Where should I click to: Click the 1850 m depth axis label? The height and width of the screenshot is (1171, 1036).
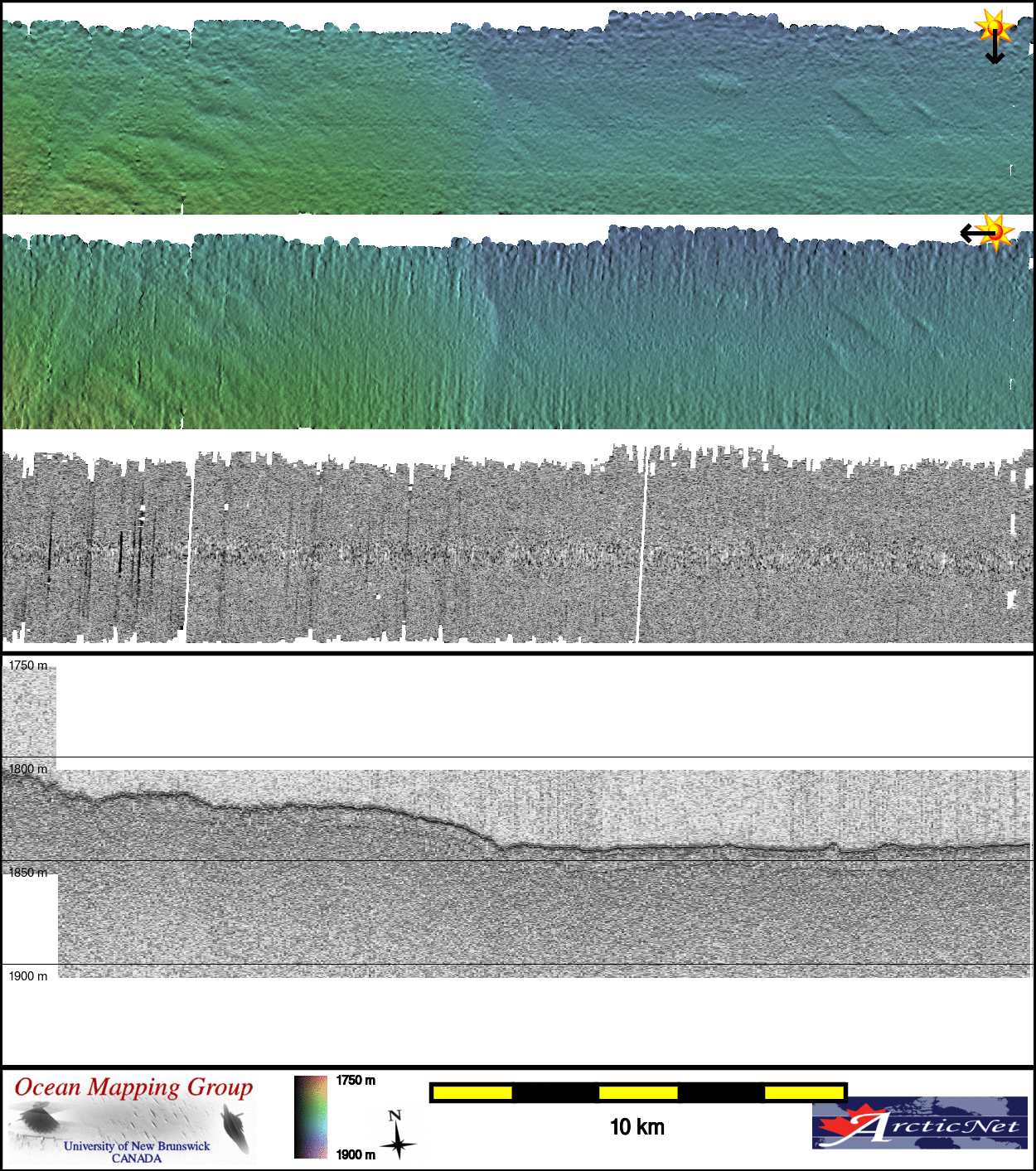[x=28, y=873]
